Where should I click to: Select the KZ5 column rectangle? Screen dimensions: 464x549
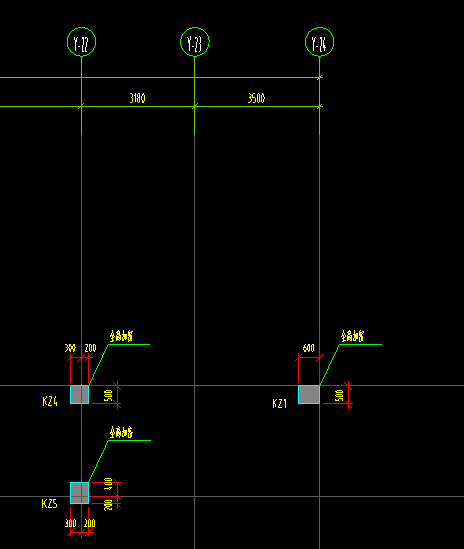(x=79, y=493)
